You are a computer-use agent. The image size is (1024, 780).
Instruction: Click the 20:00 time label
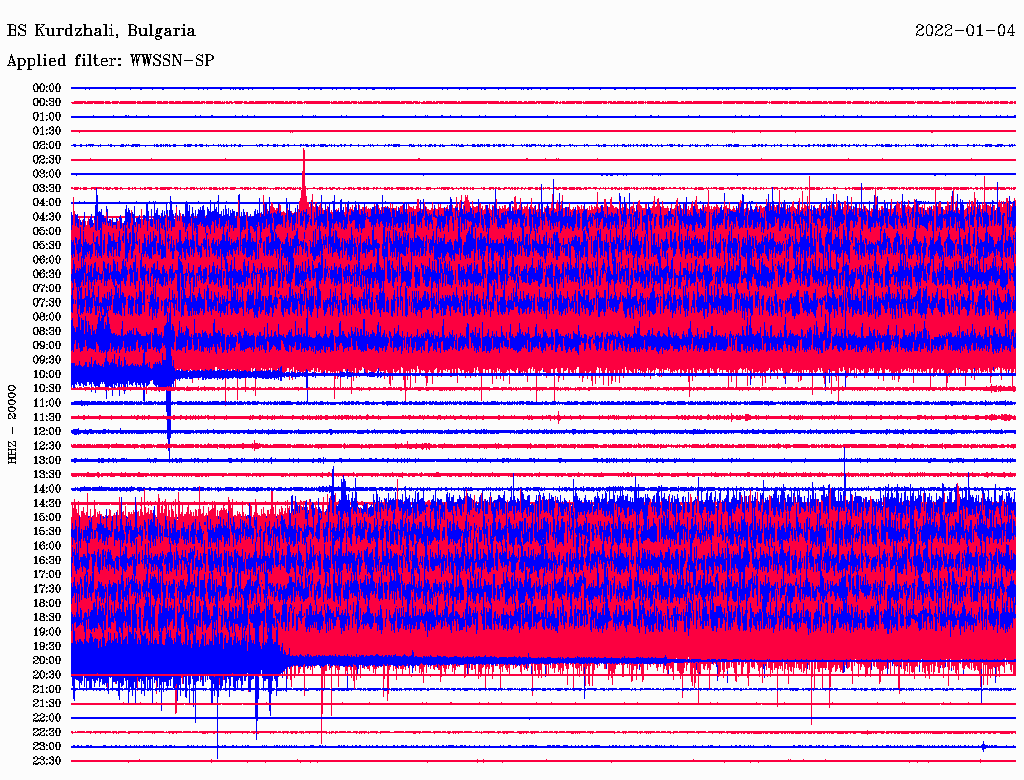(47, 660)
